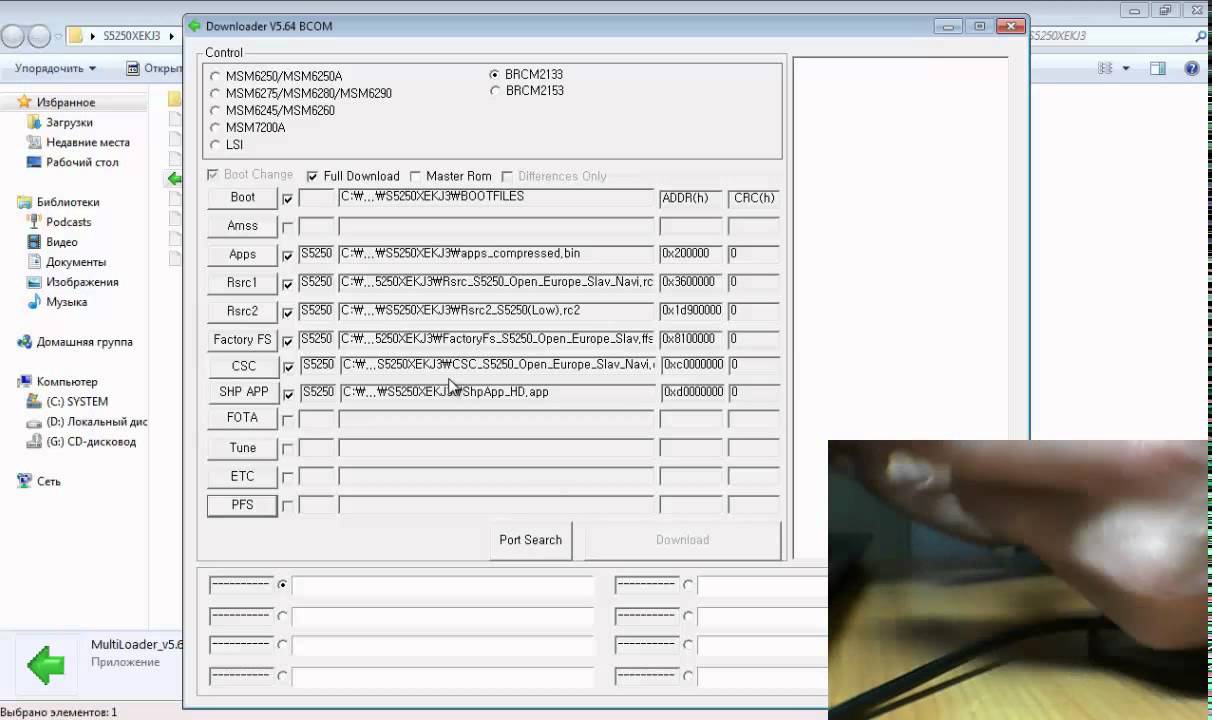Click the SHP APP button
Image resolution: width=1212 pixels, height=720 pixels.
[242, 392]
